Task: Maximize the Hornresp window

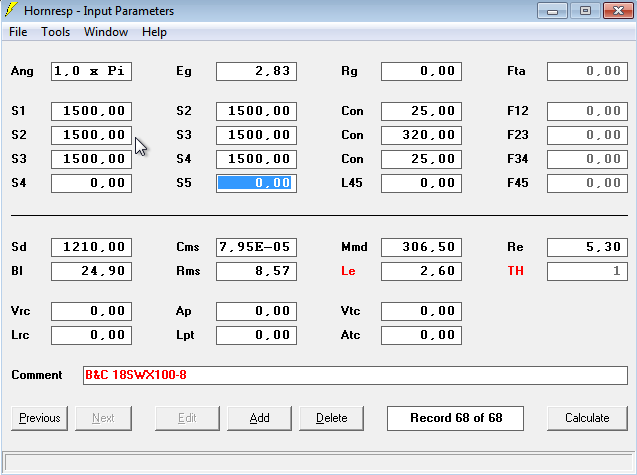Action: pyautogui.click(x=585, y=11)
